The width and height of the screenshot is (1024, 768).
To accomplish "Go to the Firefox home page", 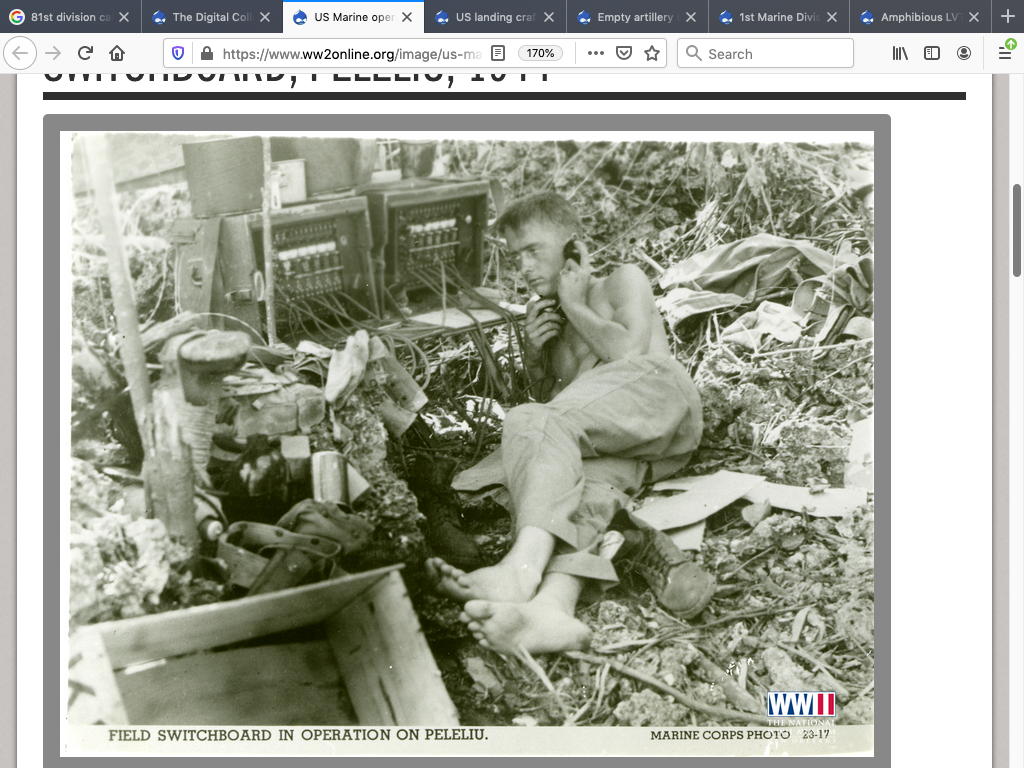I will click(117, 54).
